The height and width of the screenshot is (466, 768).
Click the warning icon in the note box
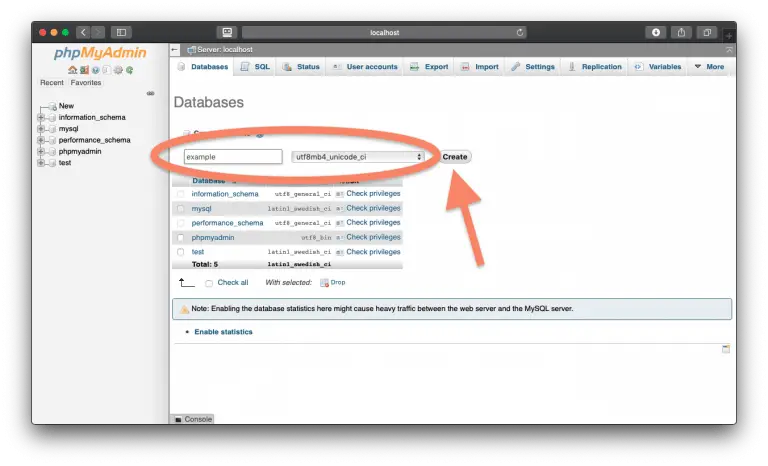click(184, 309)
